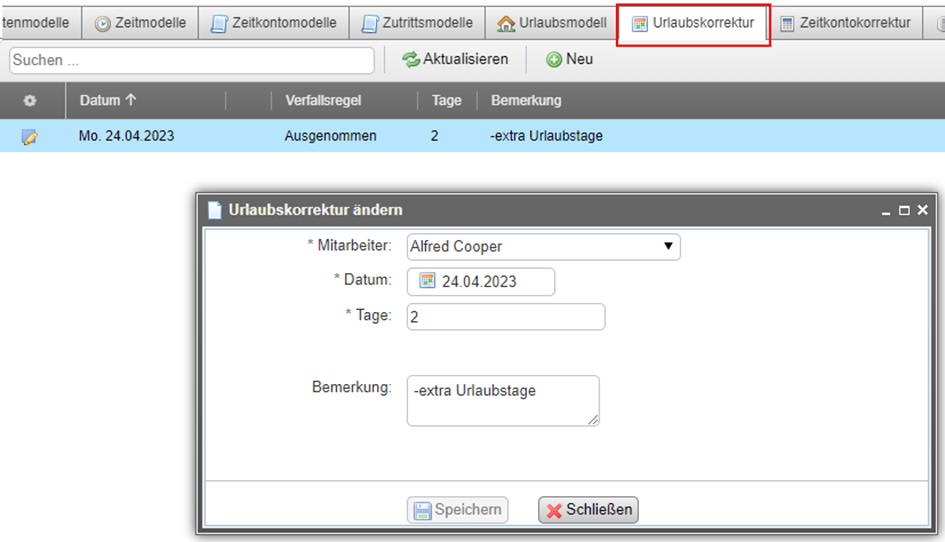The image size is (945, 542).
Task: Select the Zutrittsmodelle tab
Action: tap(416, 23)
